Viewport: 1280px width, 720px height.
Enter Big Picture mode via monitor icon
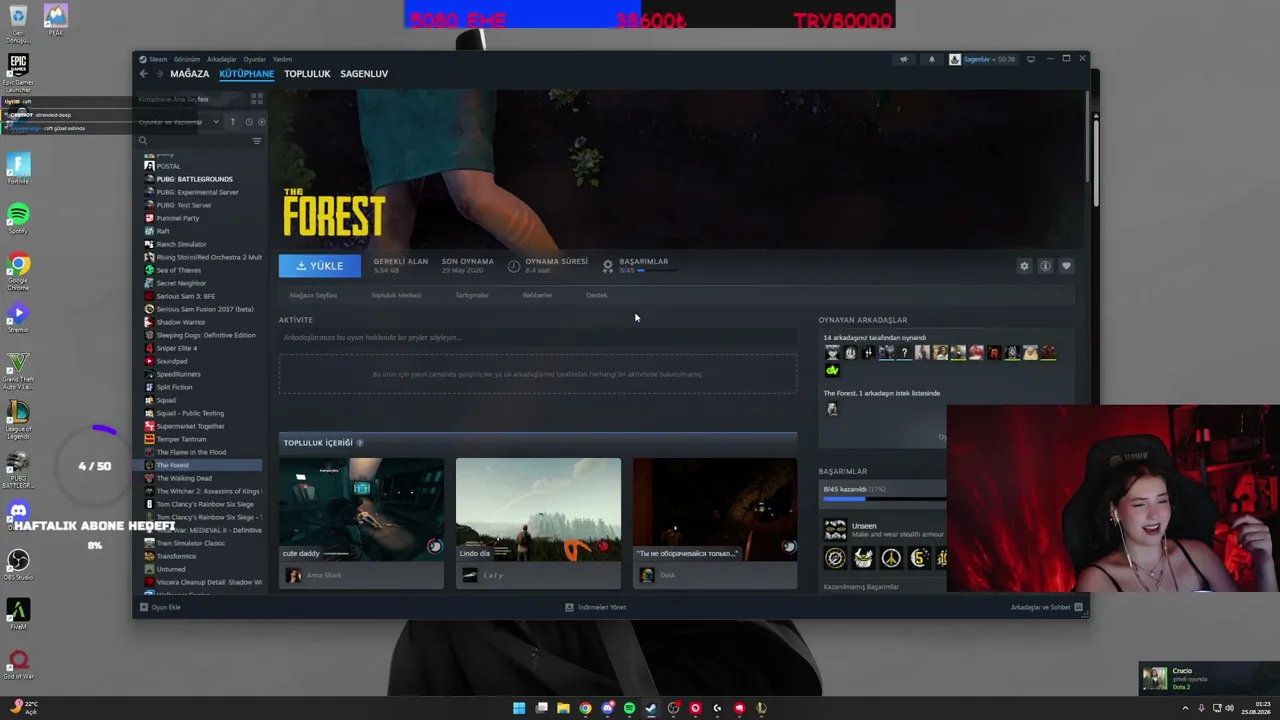click(1031, 59)
